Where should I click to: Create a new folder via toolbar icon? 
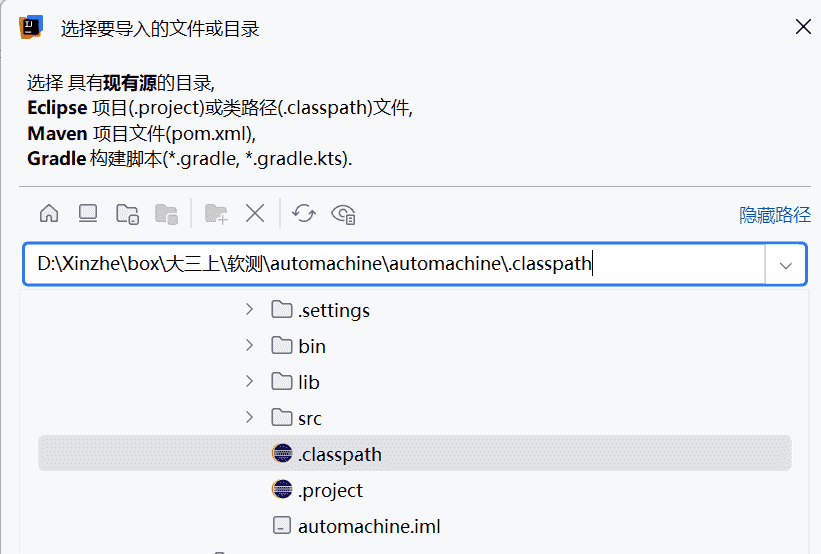216,213
